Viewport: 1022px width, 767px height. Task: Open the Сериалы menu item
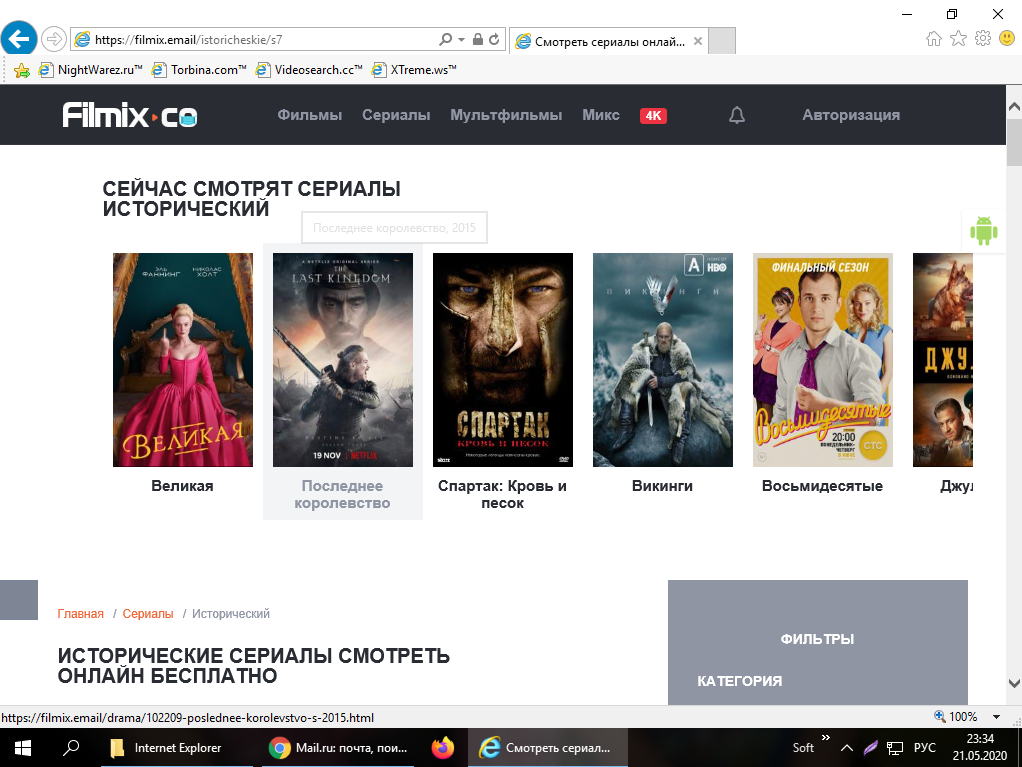click(396, 115)
